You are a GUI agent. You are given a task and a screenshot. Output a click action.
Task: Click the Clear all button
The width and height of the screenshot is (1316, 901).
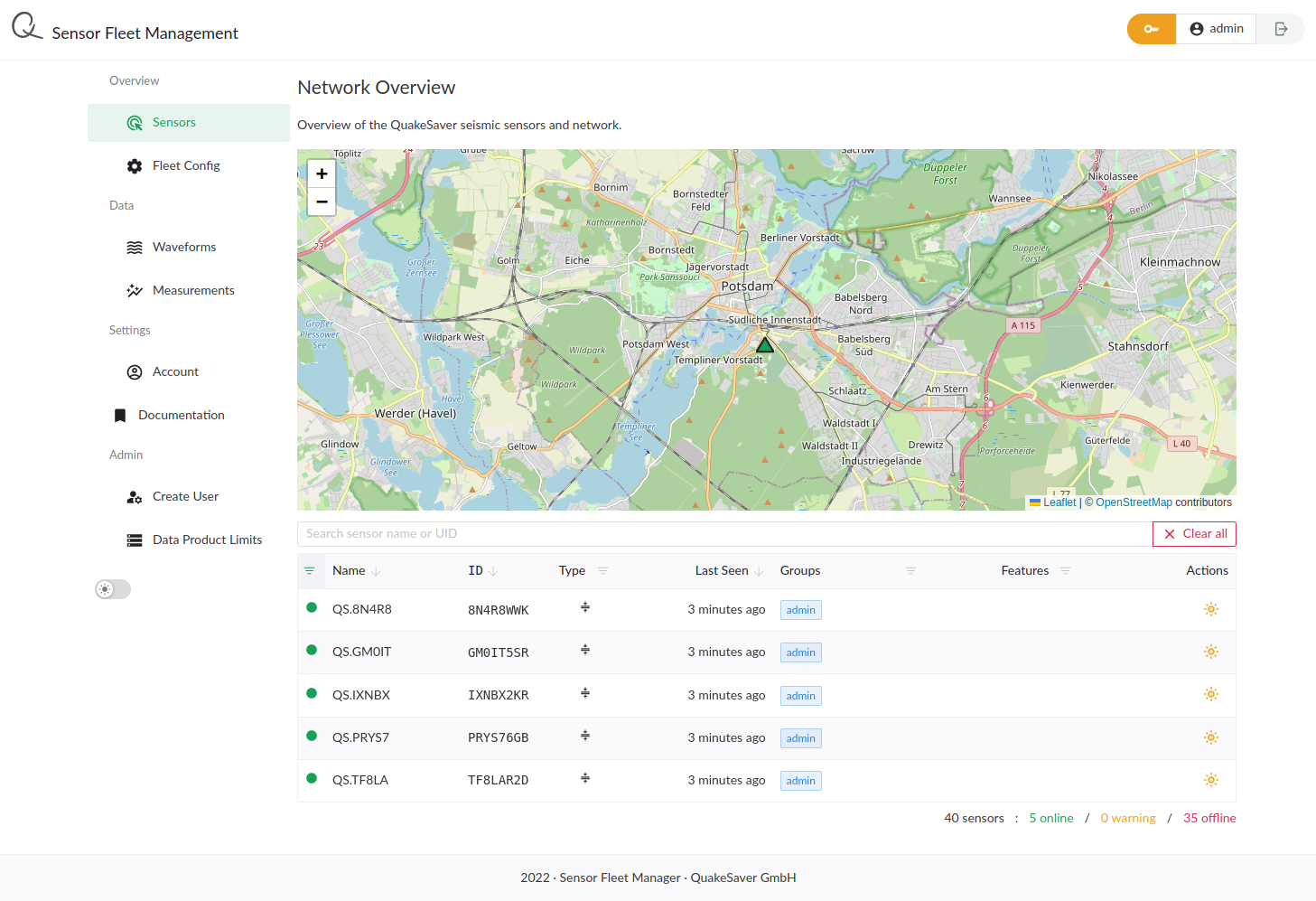coord(1194,533)
